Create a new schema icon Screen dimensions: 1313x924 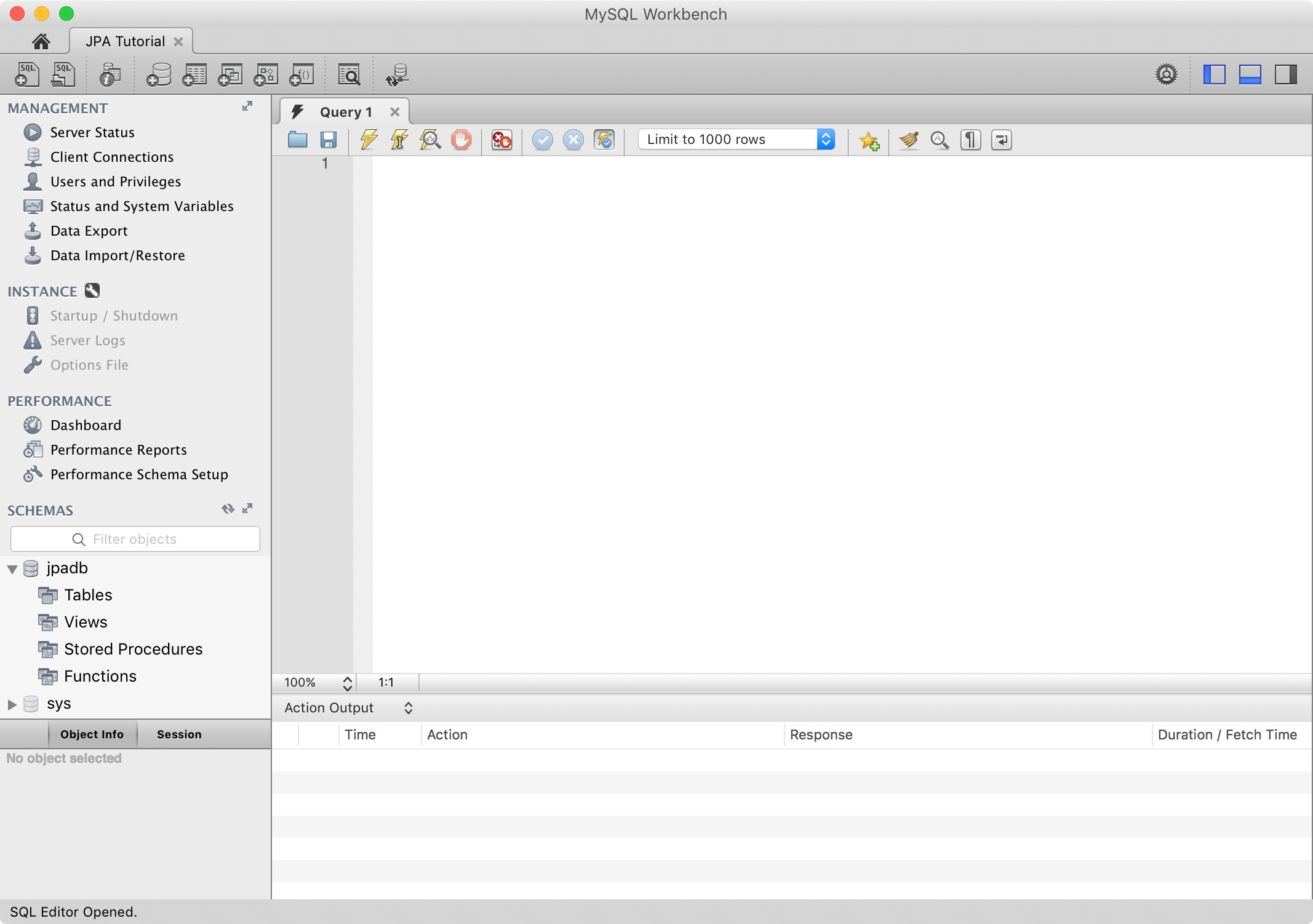click(159, 74)
